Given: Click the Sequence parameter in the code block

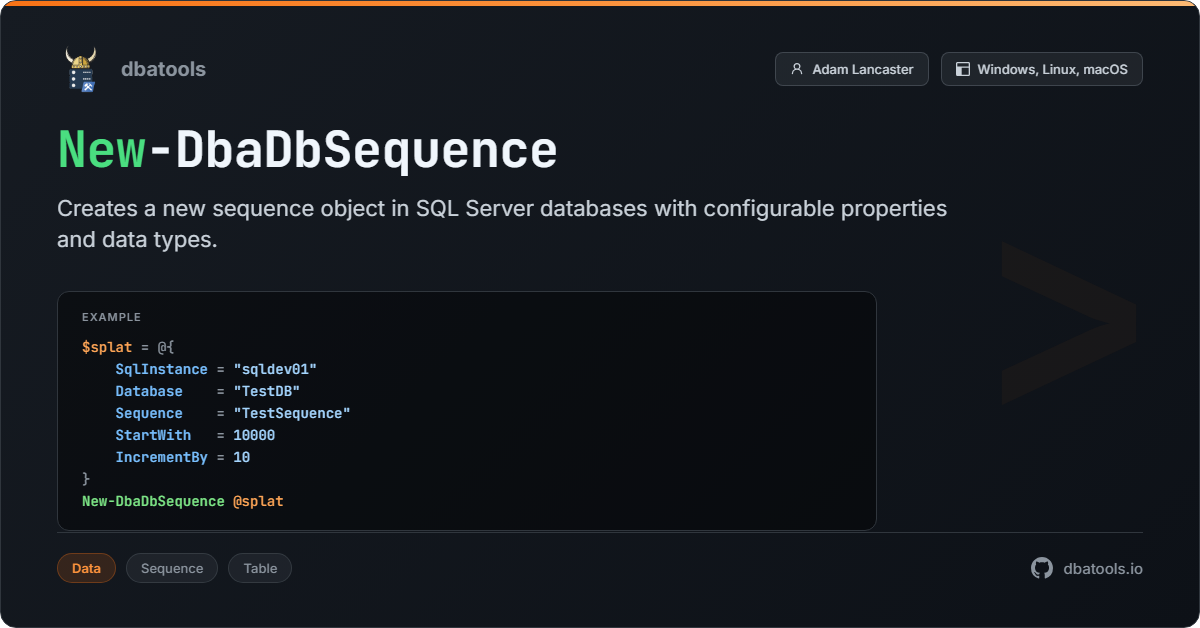Looking at the screenshot, I should point(149,413).
